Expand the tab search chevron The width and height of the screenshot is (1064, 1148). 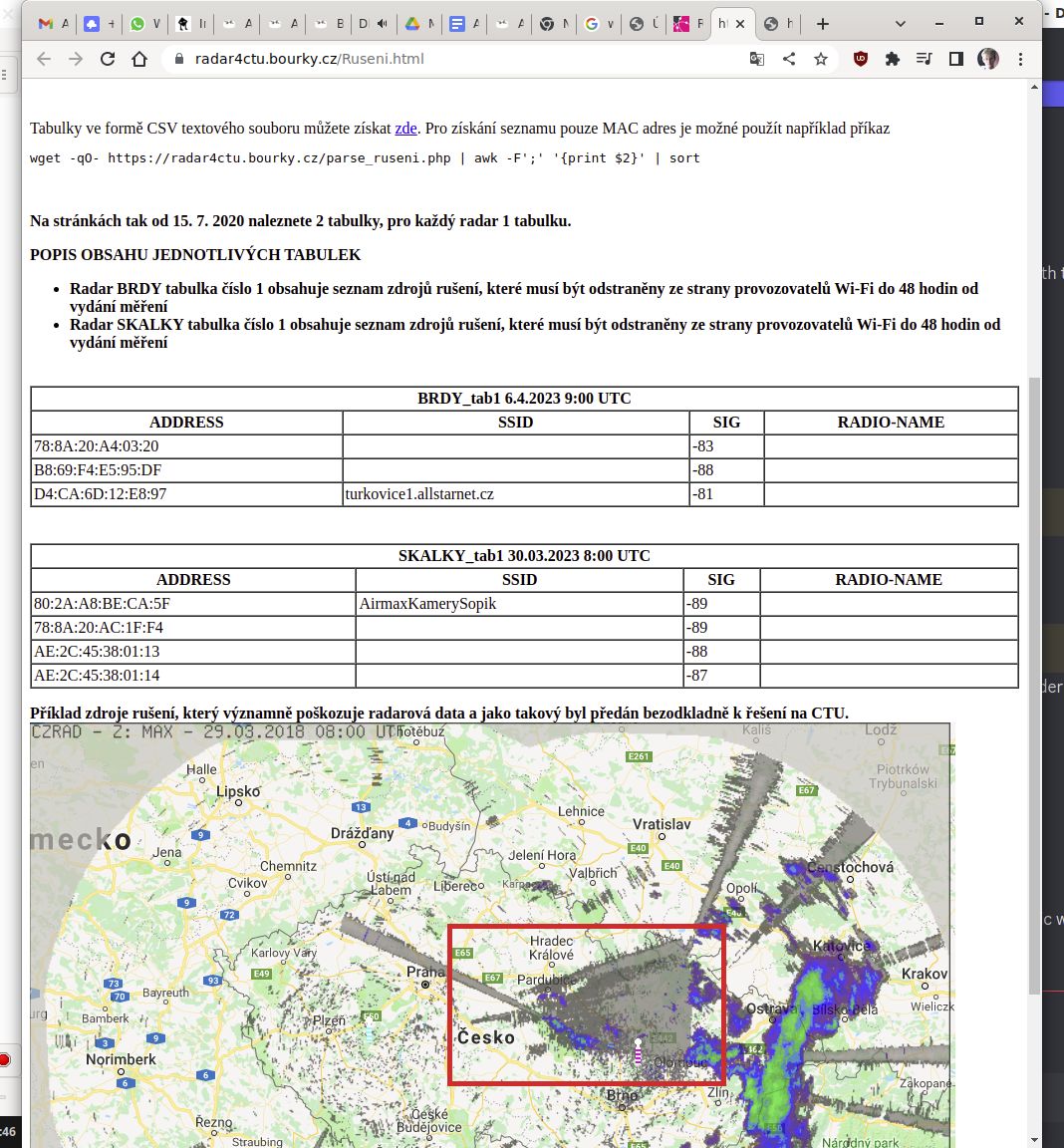[x=901, y=24]
